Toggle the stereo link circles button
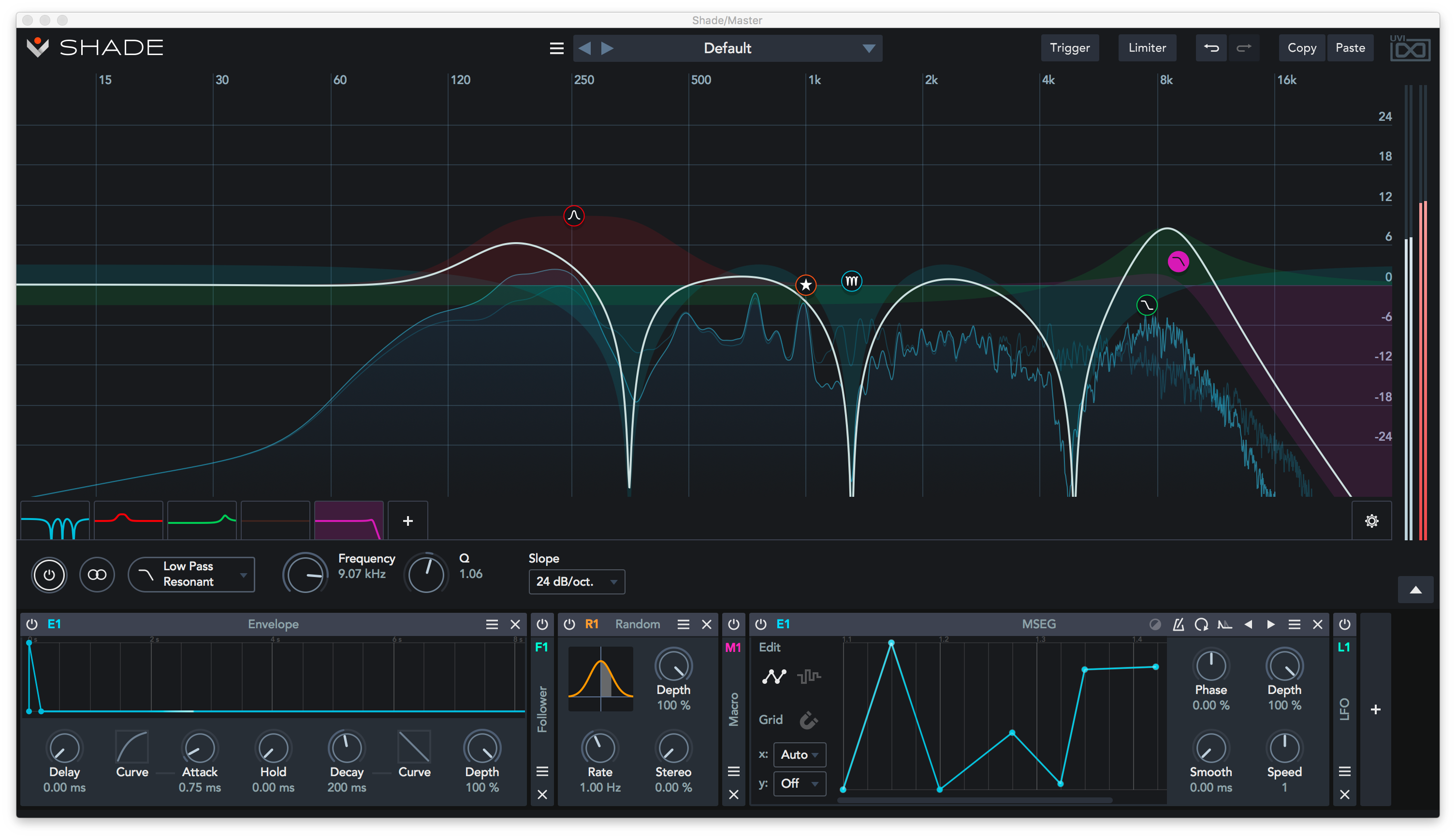The image size is (1456, 838). [x=97, y=575]
